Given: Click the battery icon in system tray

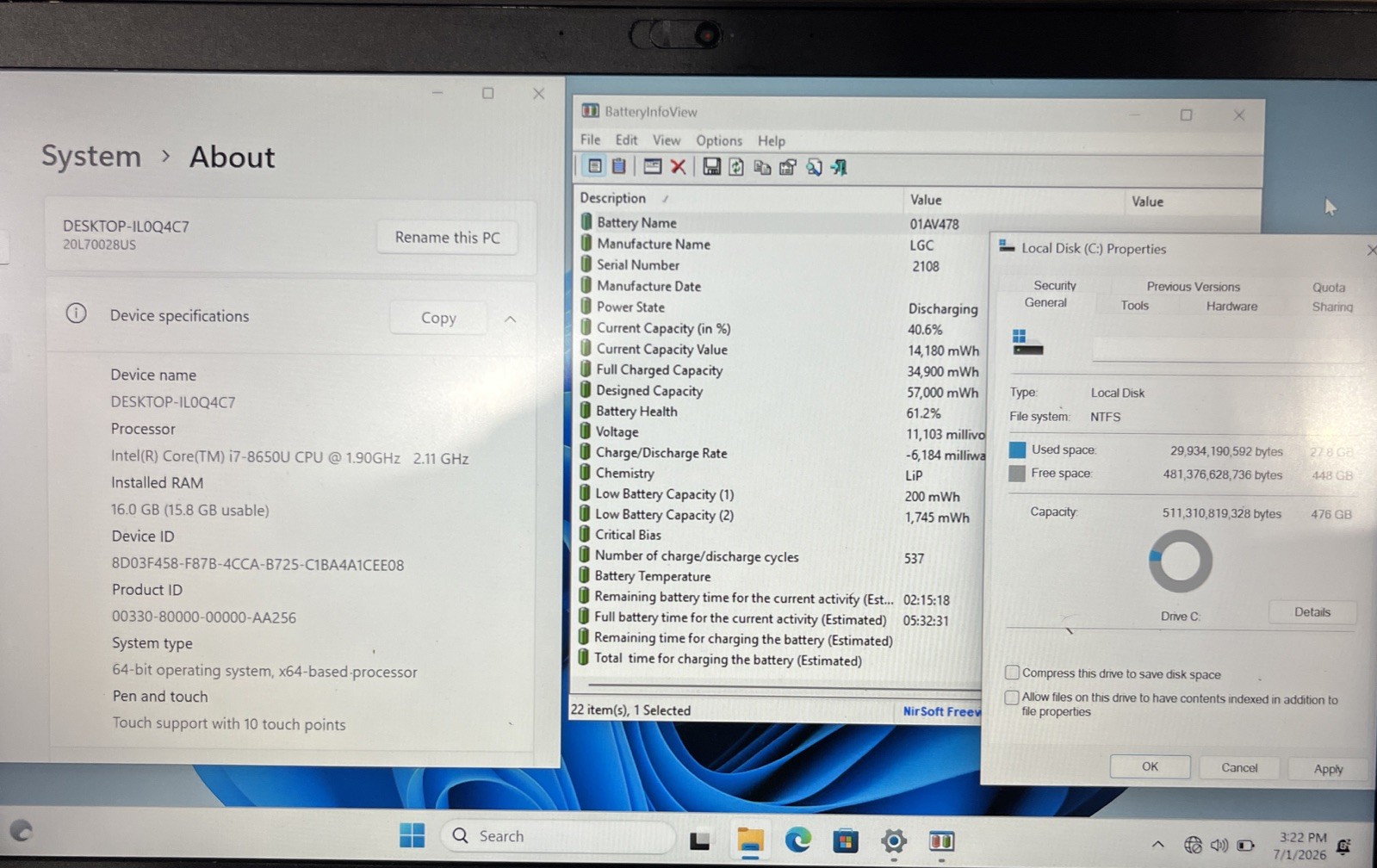Looking at the screenshot, I should pyautogui.click(x=1245, y=845).
